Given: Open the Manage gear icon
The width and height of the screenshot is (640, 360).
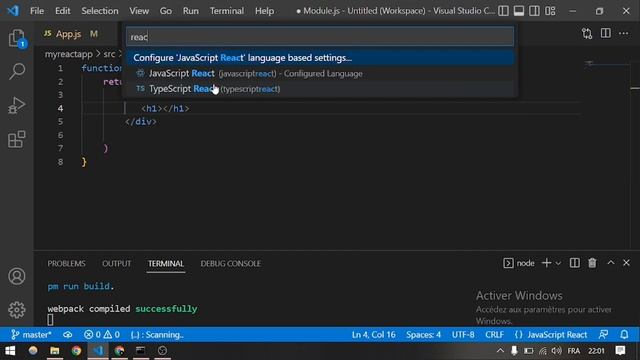Looking at the screenshot, I should pyautogui.click(x=17, y=310).
